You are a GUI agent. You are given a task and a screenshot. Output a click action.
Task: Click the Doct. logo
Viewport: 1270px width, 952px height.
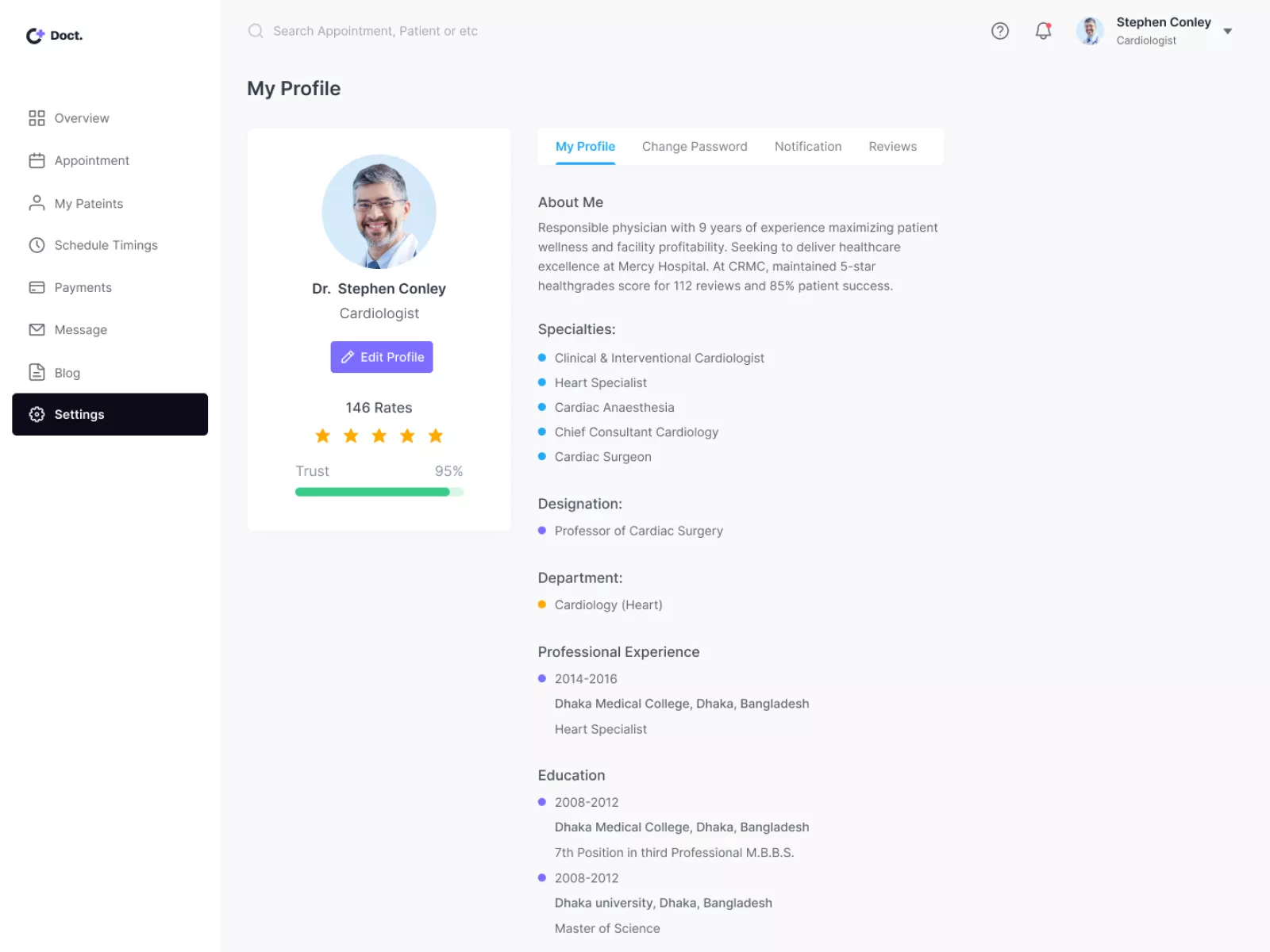[53, 35]
